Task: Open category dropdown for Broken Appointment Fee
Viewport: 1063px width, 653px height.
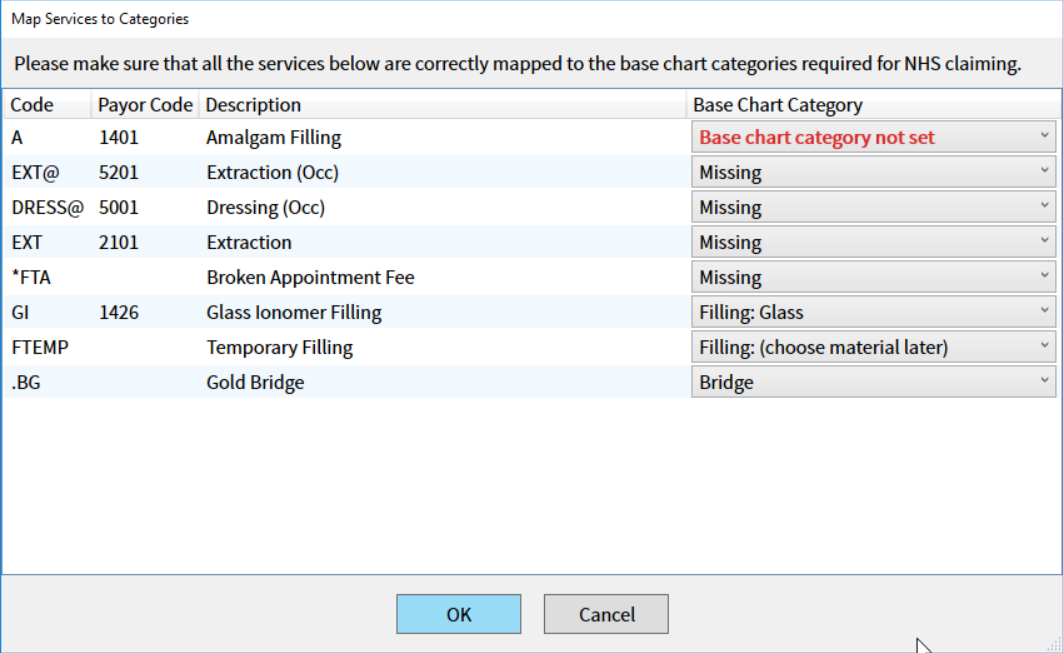Action: click(873, 277)
